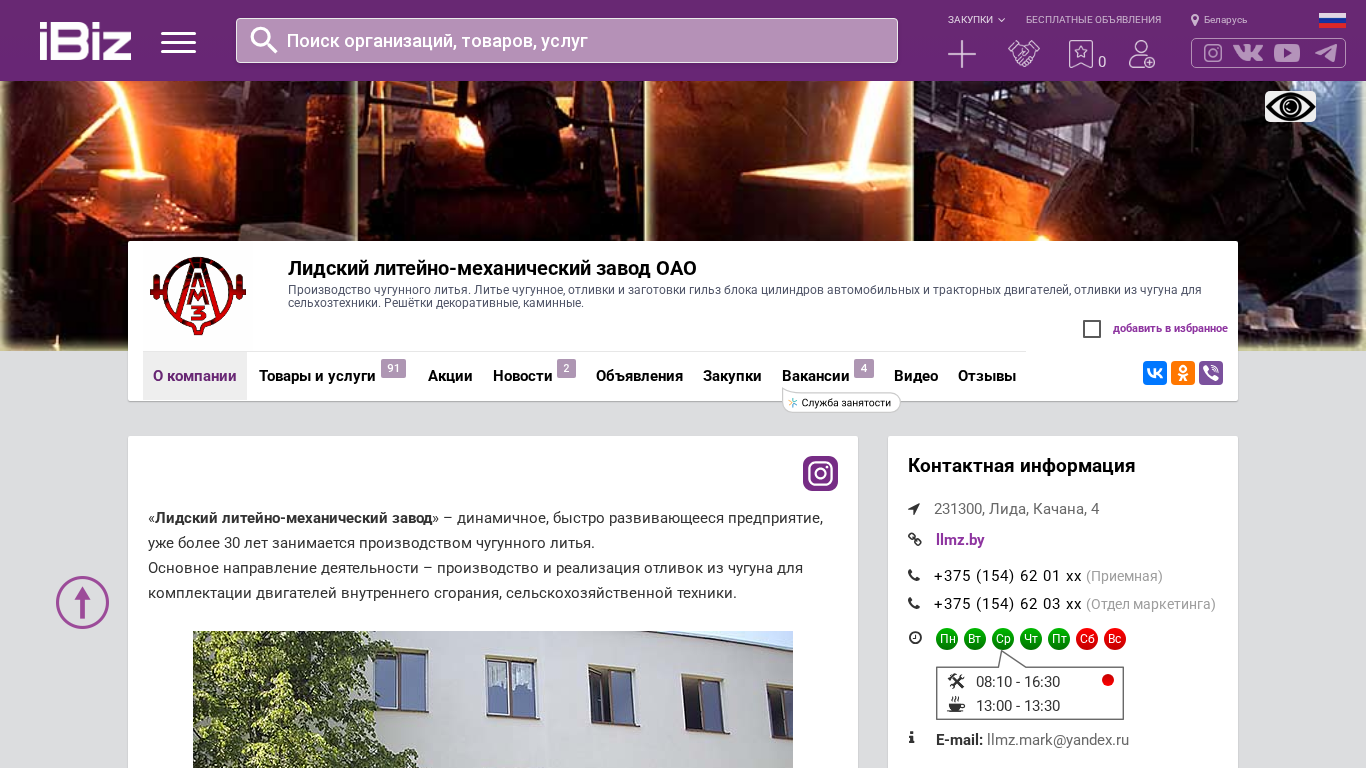The width and height of the screenshot is (1366, 768).
Task: Click the Контактная информация heading
Action: [1021, 466]
